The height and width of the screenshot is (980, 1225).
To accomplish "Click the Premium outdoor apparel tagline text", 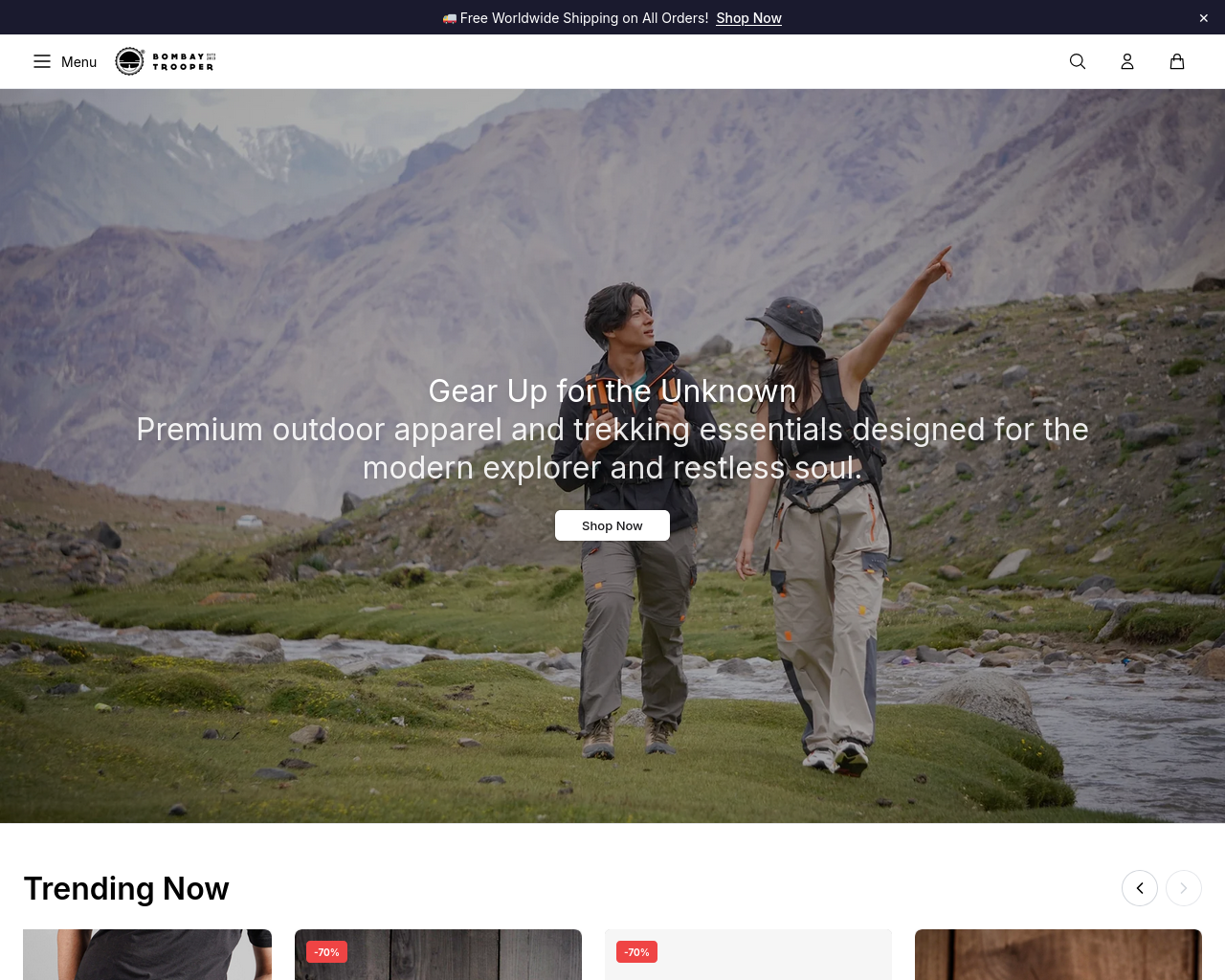I will click(612, 448).
